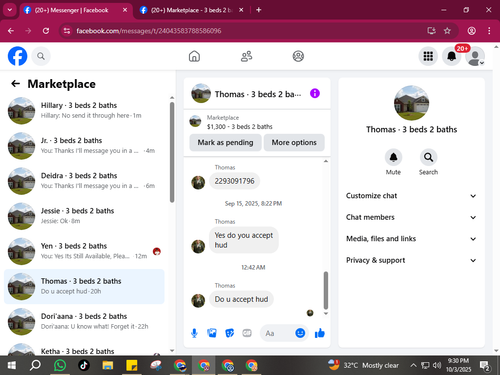The image size is (500, 375).
Task: Open TikTok from the taskbar
Action: click(x=84, y=365)
